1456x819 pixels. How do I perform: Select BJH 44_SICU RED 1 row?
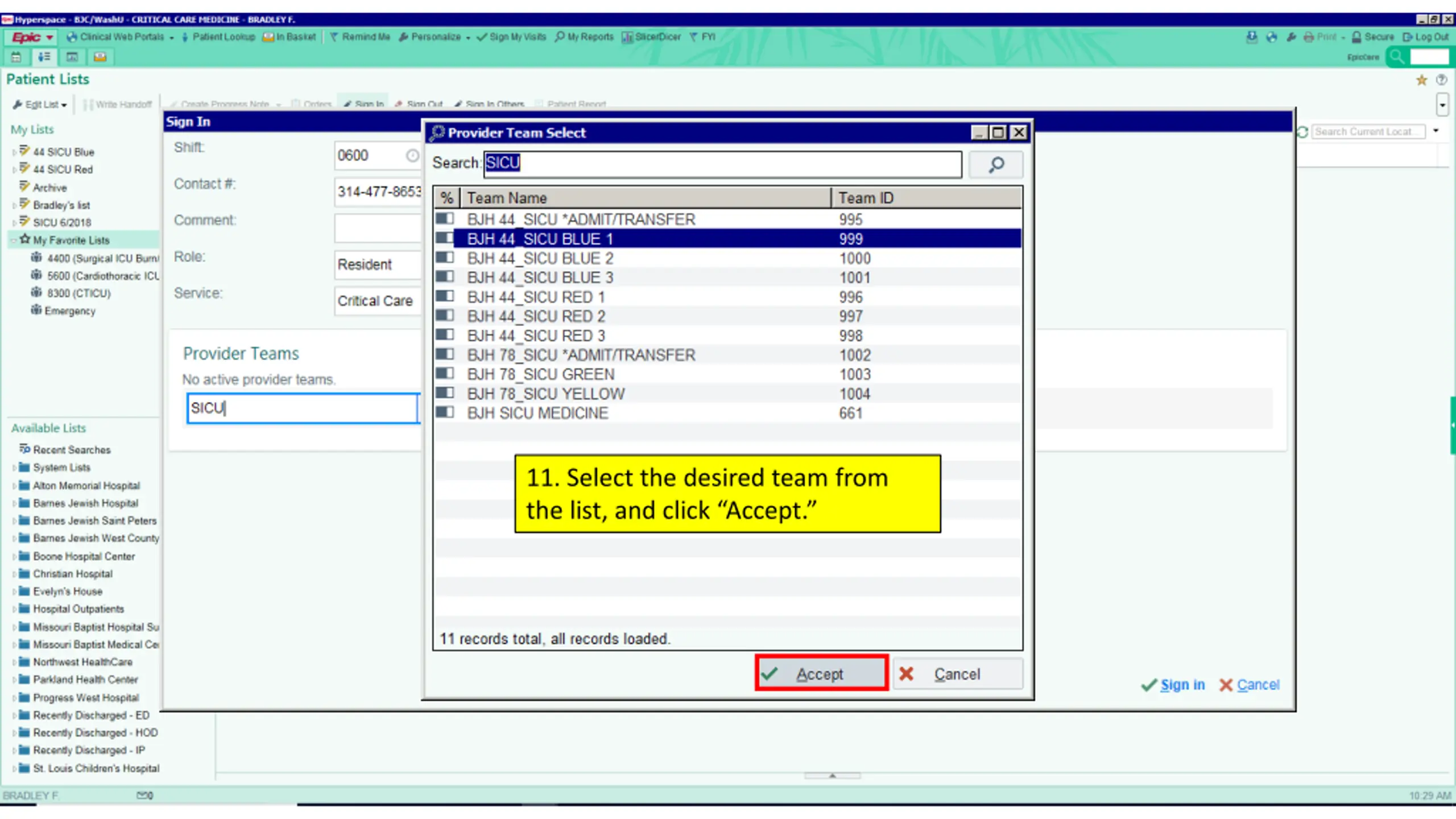click(x=728, y=297)
